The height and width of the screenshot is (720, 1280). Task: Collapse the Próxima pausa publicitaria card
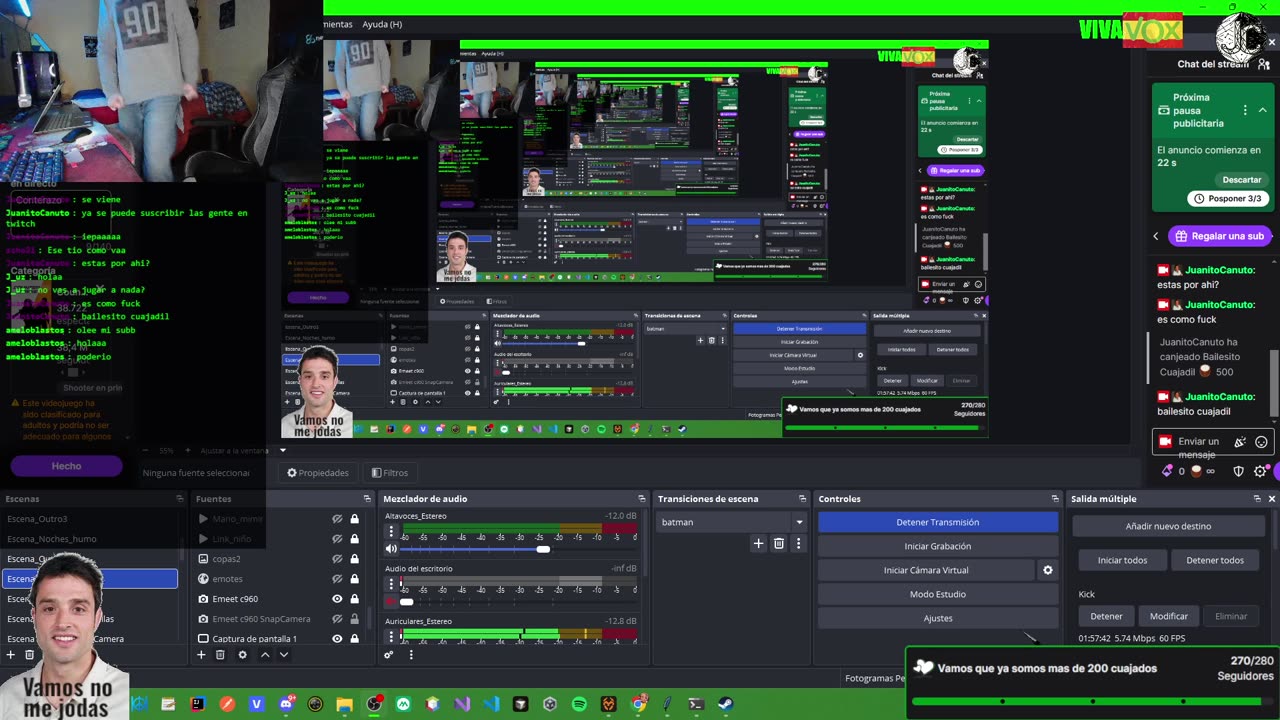(x=1263, y=110)
